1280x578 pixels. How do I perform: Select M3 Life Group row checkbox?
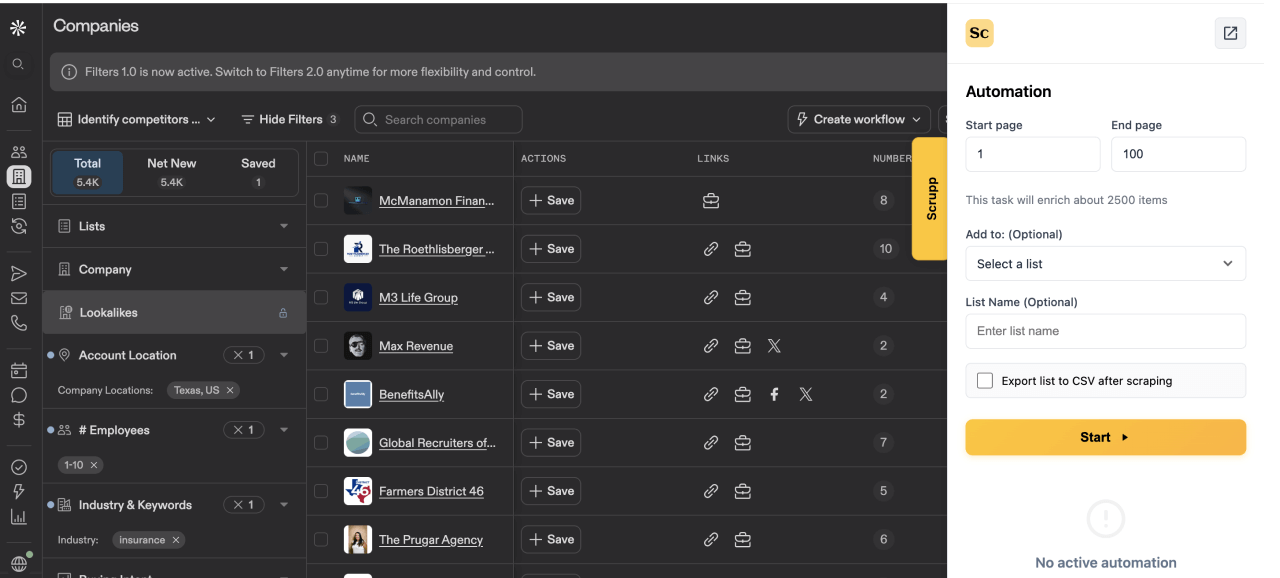click(321, 297)
